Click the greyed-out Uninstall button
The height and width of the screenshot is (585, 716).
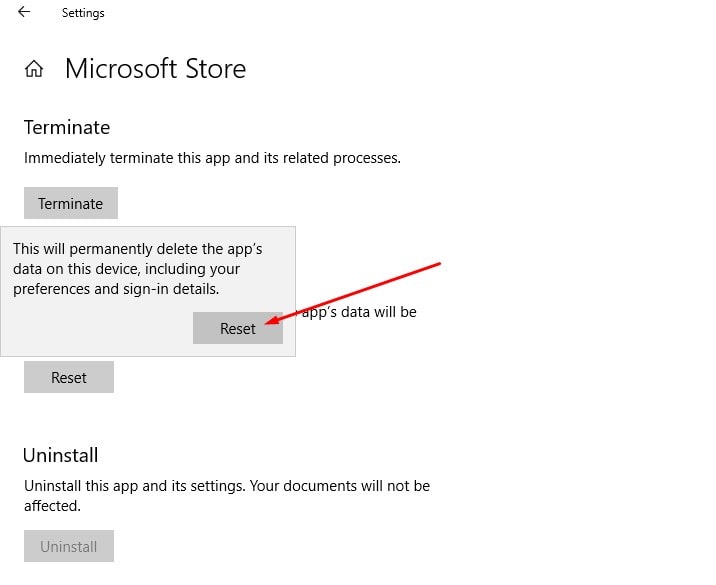(x=69, y=546)
